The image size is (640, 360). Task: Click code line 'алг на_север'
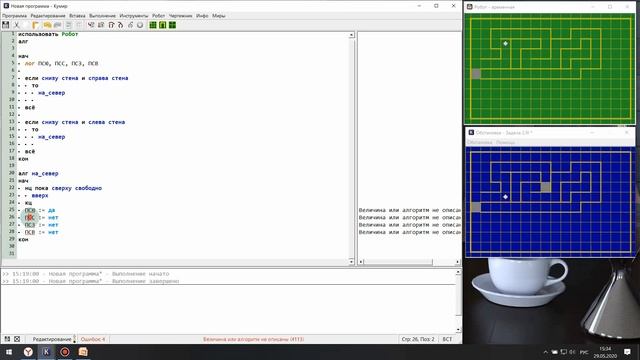click(x=38, y=173)
